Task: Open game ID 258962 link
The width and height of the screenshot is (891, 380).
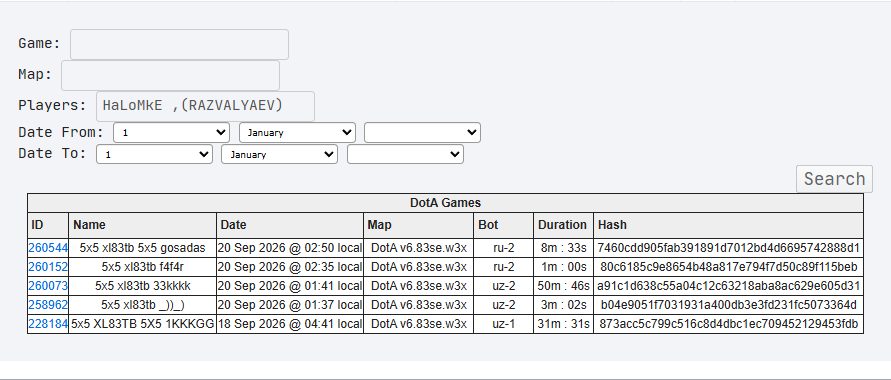Action: point(48,305)
